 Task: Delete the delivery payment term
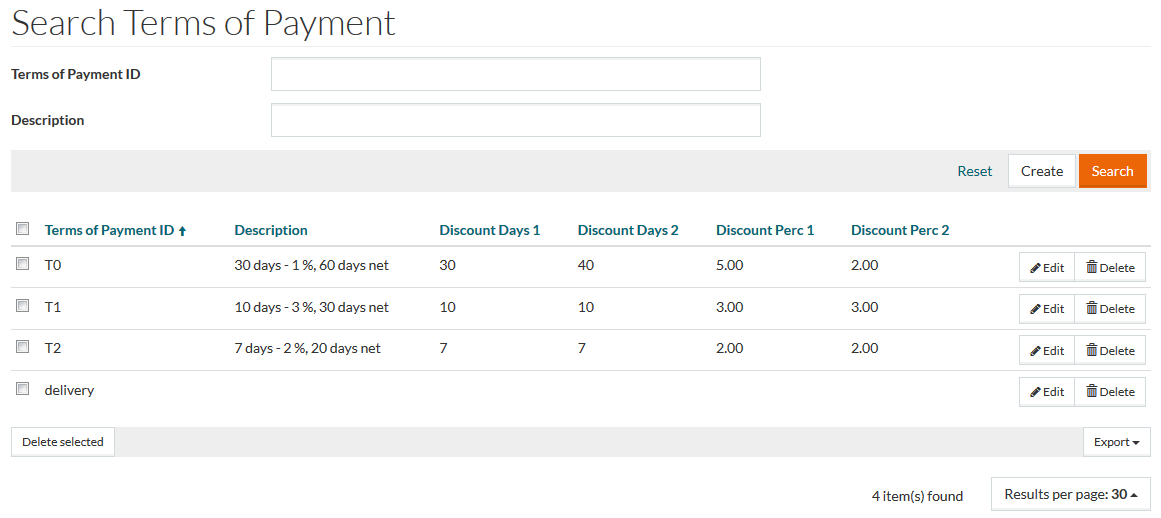click(1110, 392)
